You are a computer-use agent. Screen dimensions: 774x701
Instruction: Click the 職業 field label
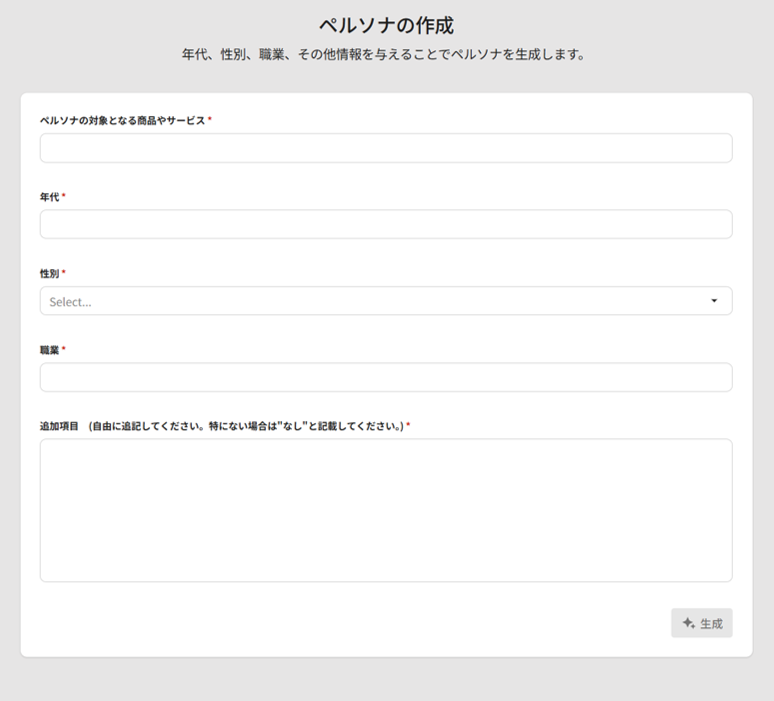49,350
